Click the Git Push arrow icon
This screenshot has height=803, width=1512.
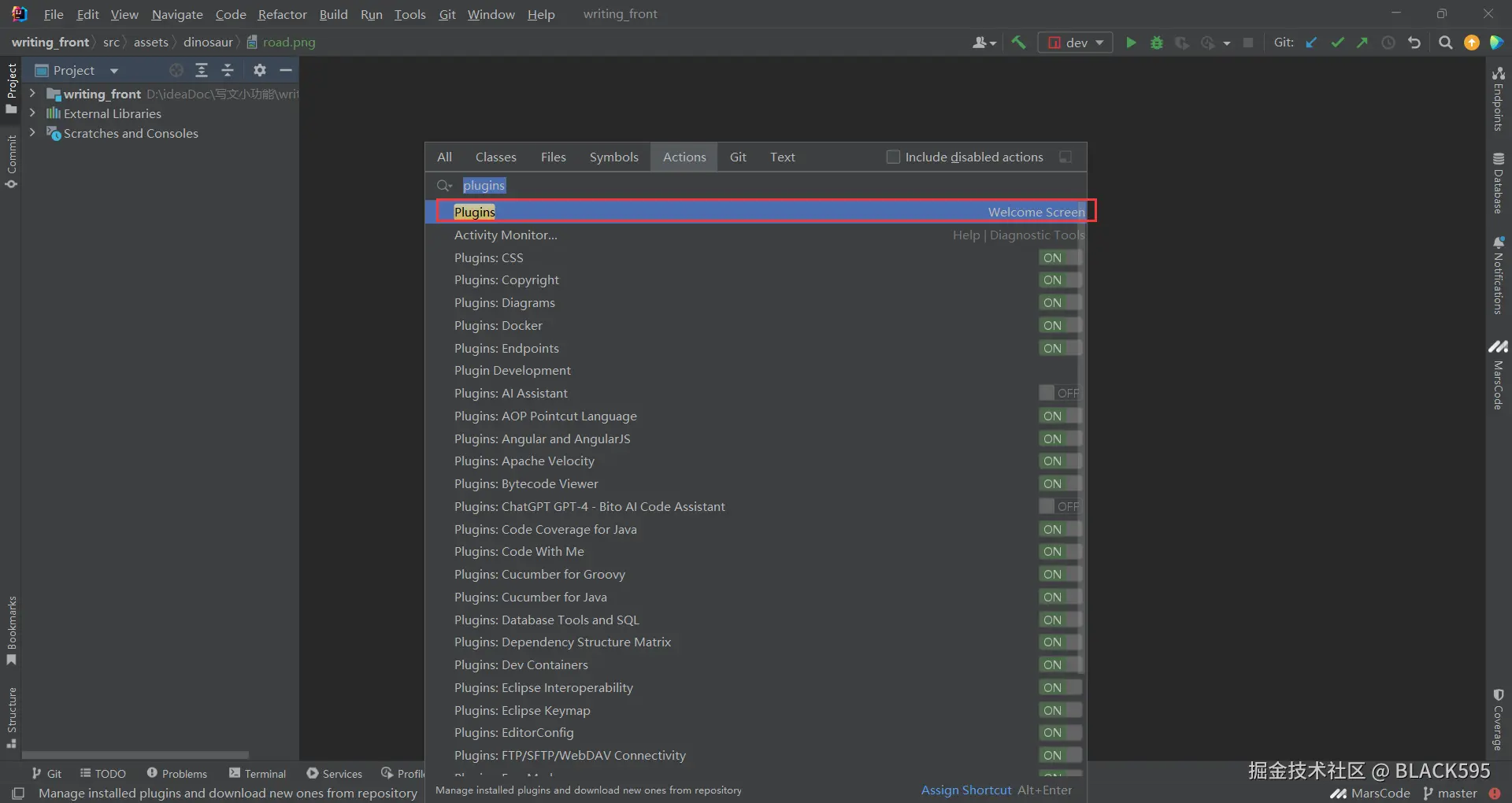[x=1362, y=43]
